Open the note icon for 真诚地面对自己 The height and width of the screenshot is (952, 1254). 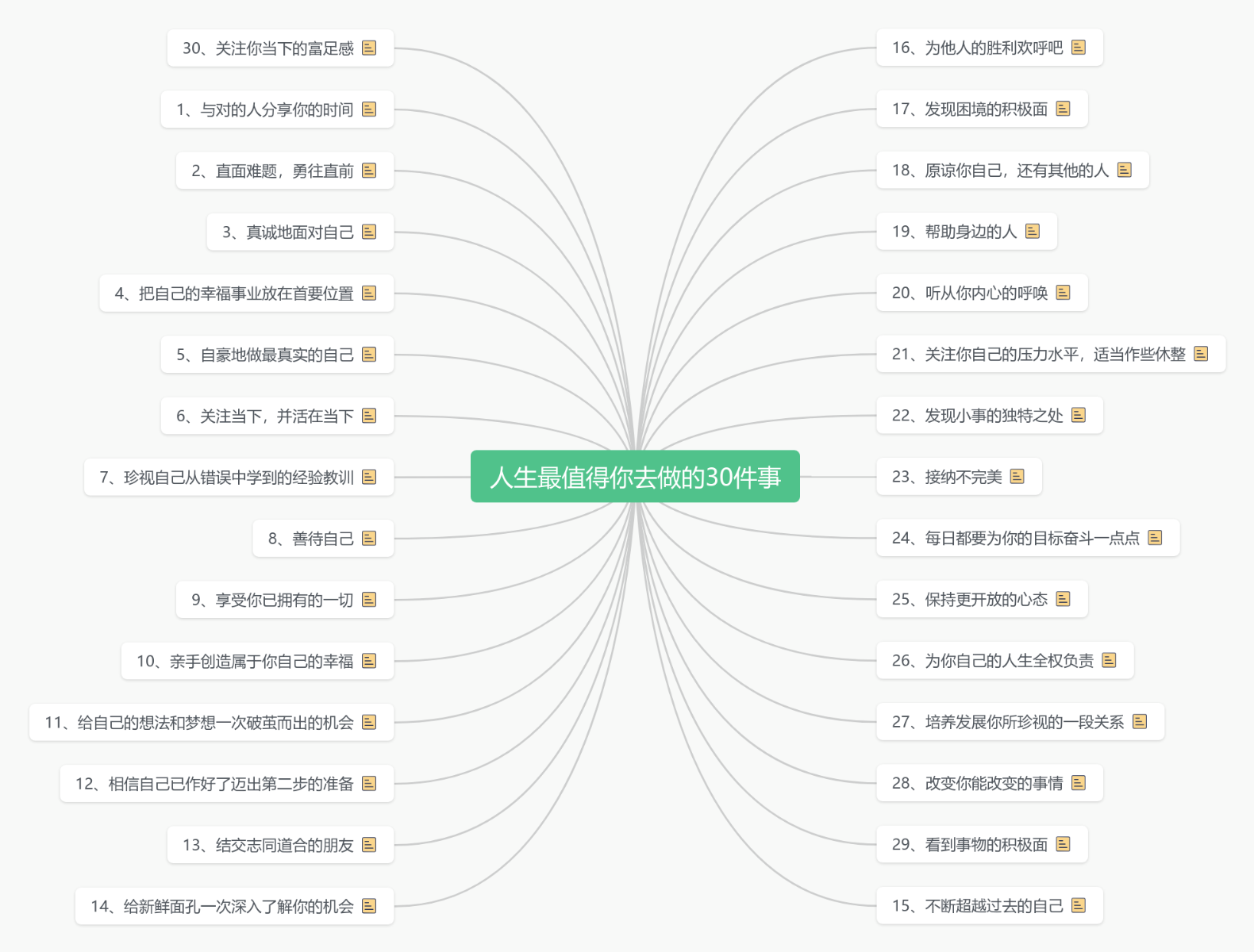pos(369,232)
